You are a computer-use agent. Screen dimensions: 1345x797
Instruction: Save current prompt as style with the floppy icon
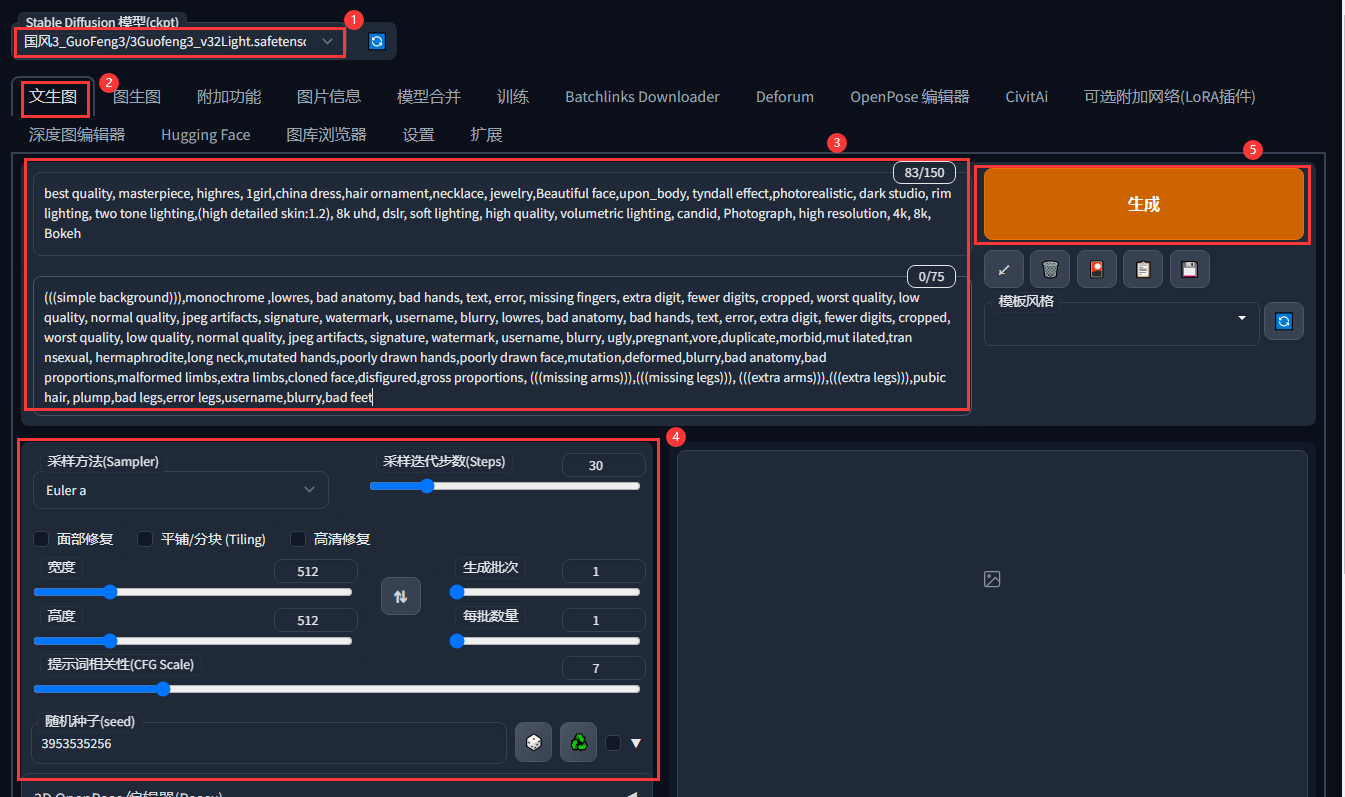(x=1190, y=268)
